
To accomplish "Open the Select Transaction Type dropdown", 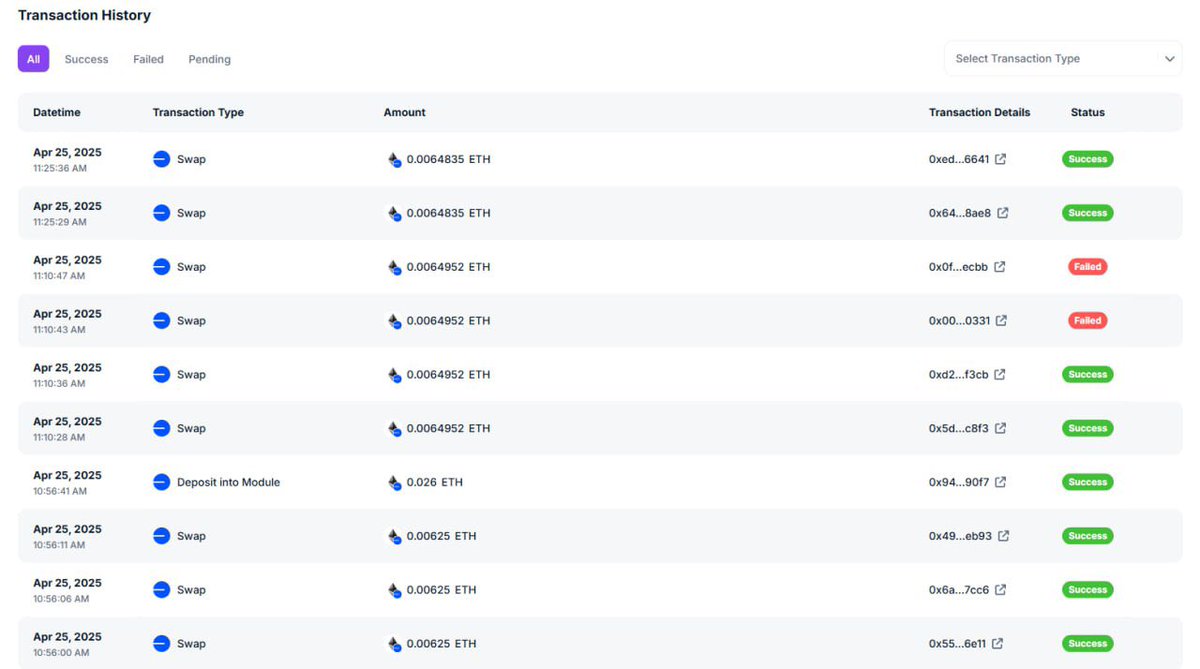I will pyautogui.click(x=1063, y=58).
